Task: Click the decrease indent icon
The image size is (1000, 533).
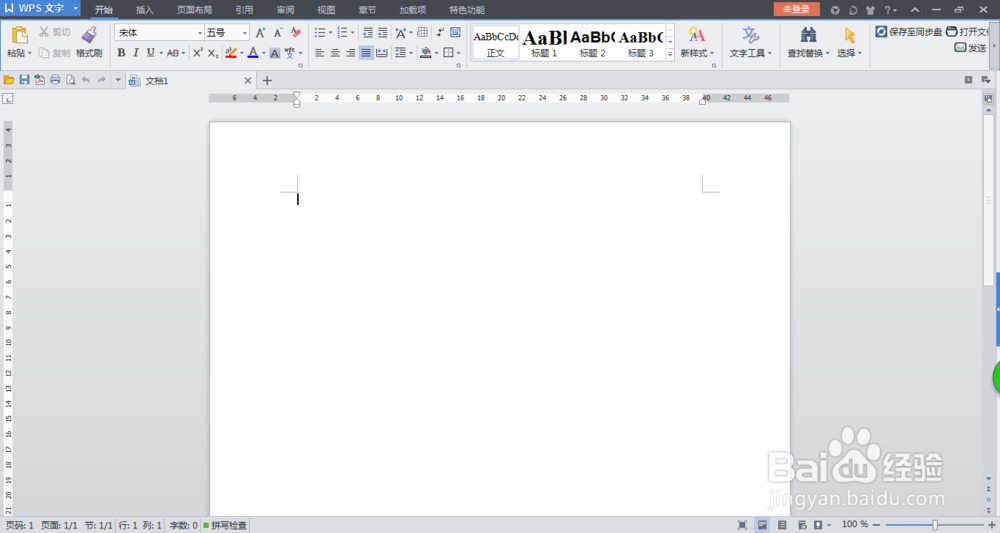Action: (368, 33)
